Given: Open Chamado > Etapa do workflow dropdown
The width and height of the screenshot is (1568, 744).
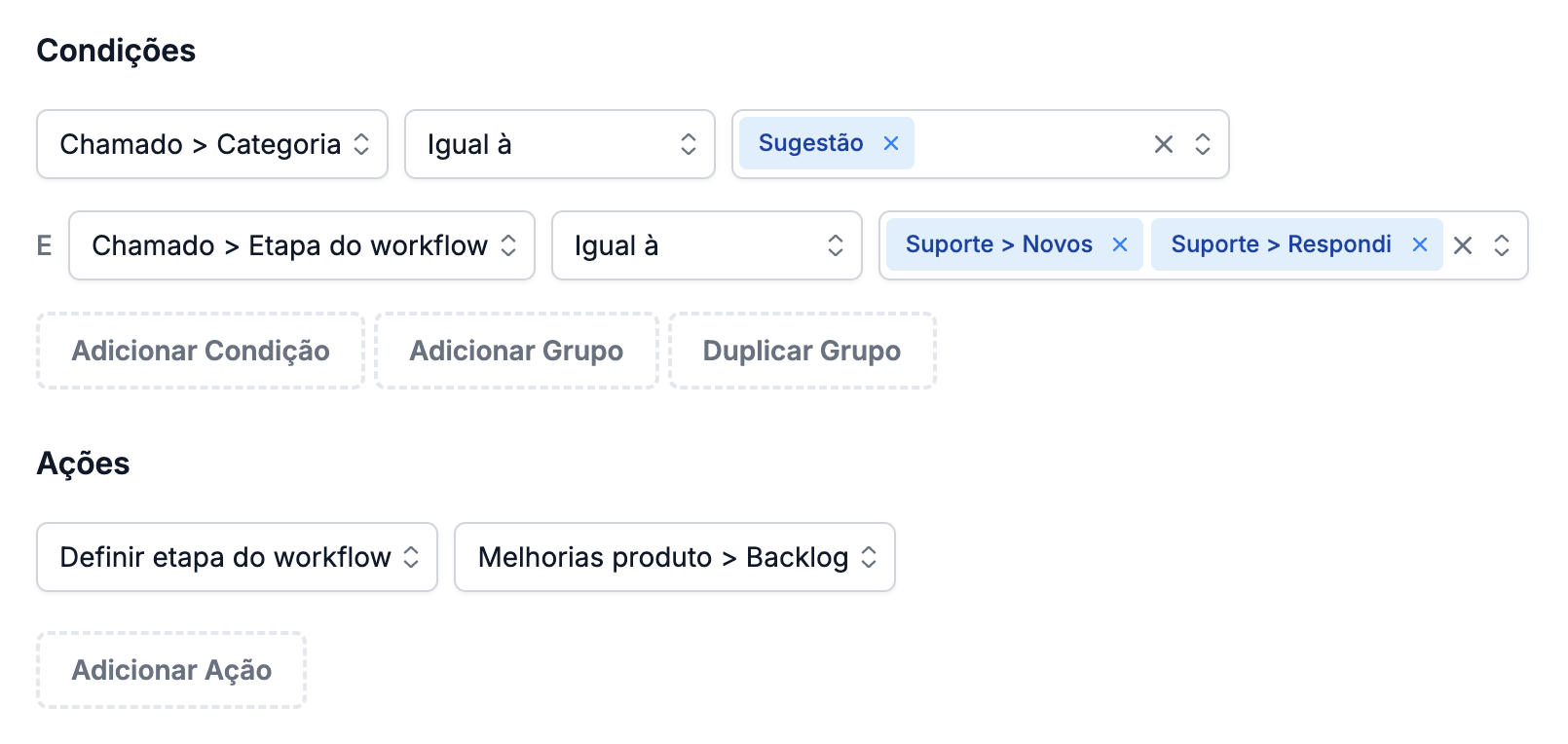Looking at the screenshot, I should 302,245.
